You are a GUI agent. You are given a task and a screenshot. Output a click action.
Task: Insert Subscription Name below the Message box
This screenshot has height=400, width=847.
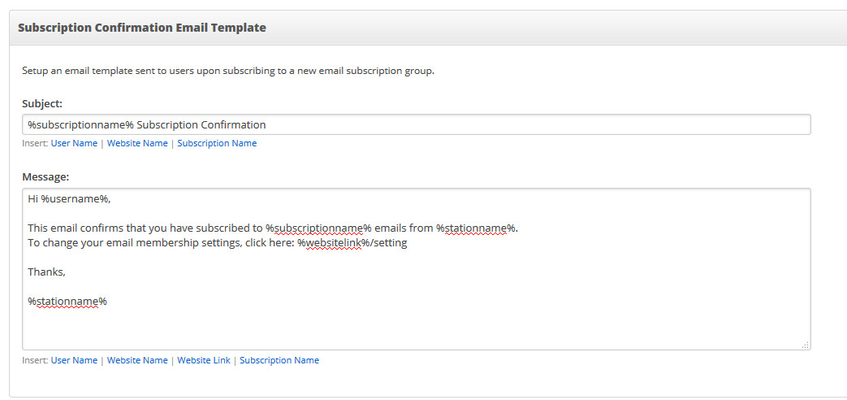279,360
